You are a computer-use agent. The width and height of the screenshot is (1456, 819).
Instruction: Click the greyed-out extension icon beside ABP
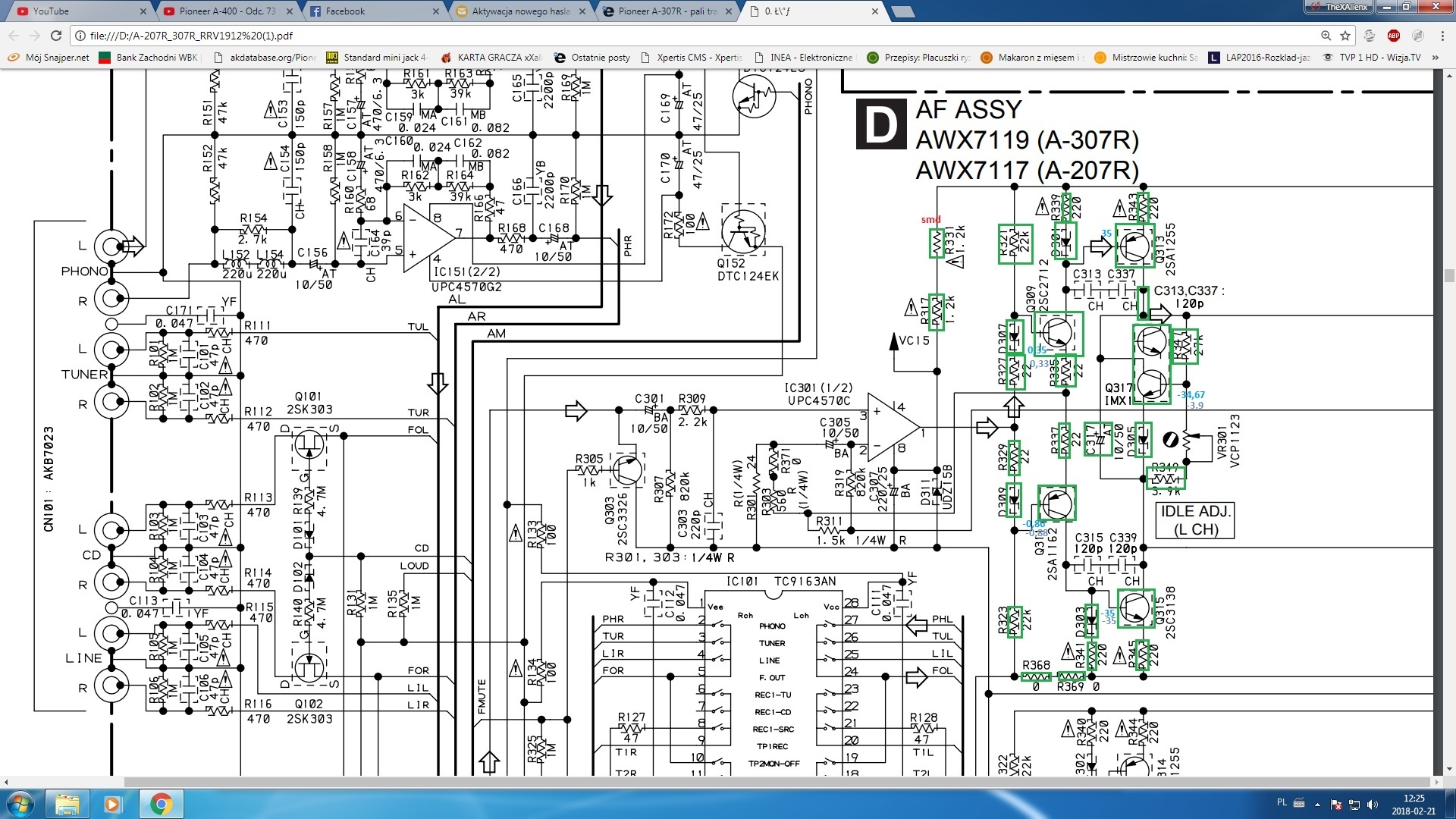(1417, 36)
